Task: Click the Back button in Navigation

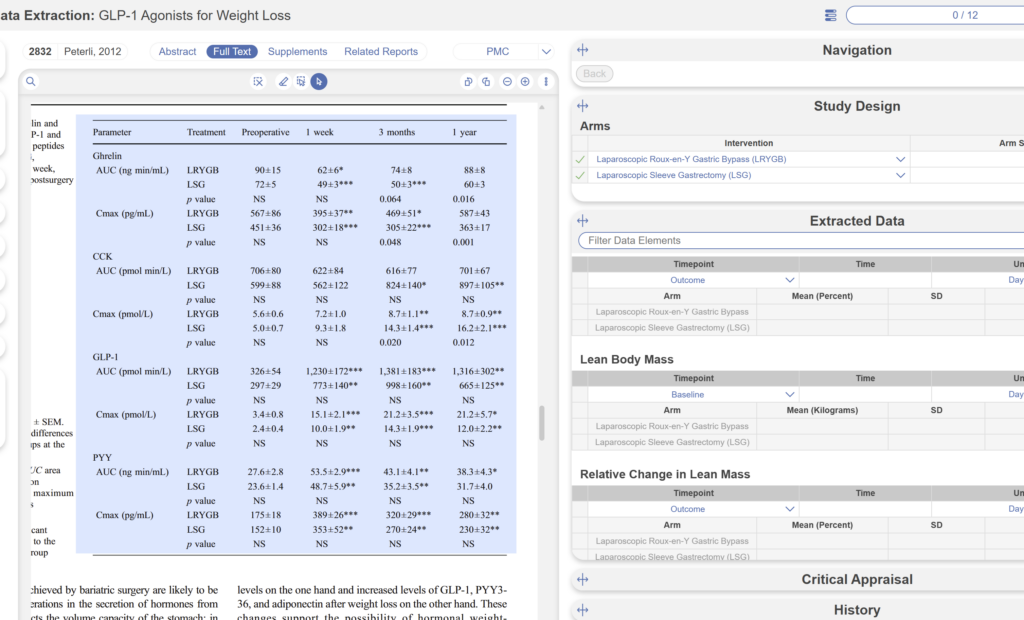Action: click(x=594, y=74)
